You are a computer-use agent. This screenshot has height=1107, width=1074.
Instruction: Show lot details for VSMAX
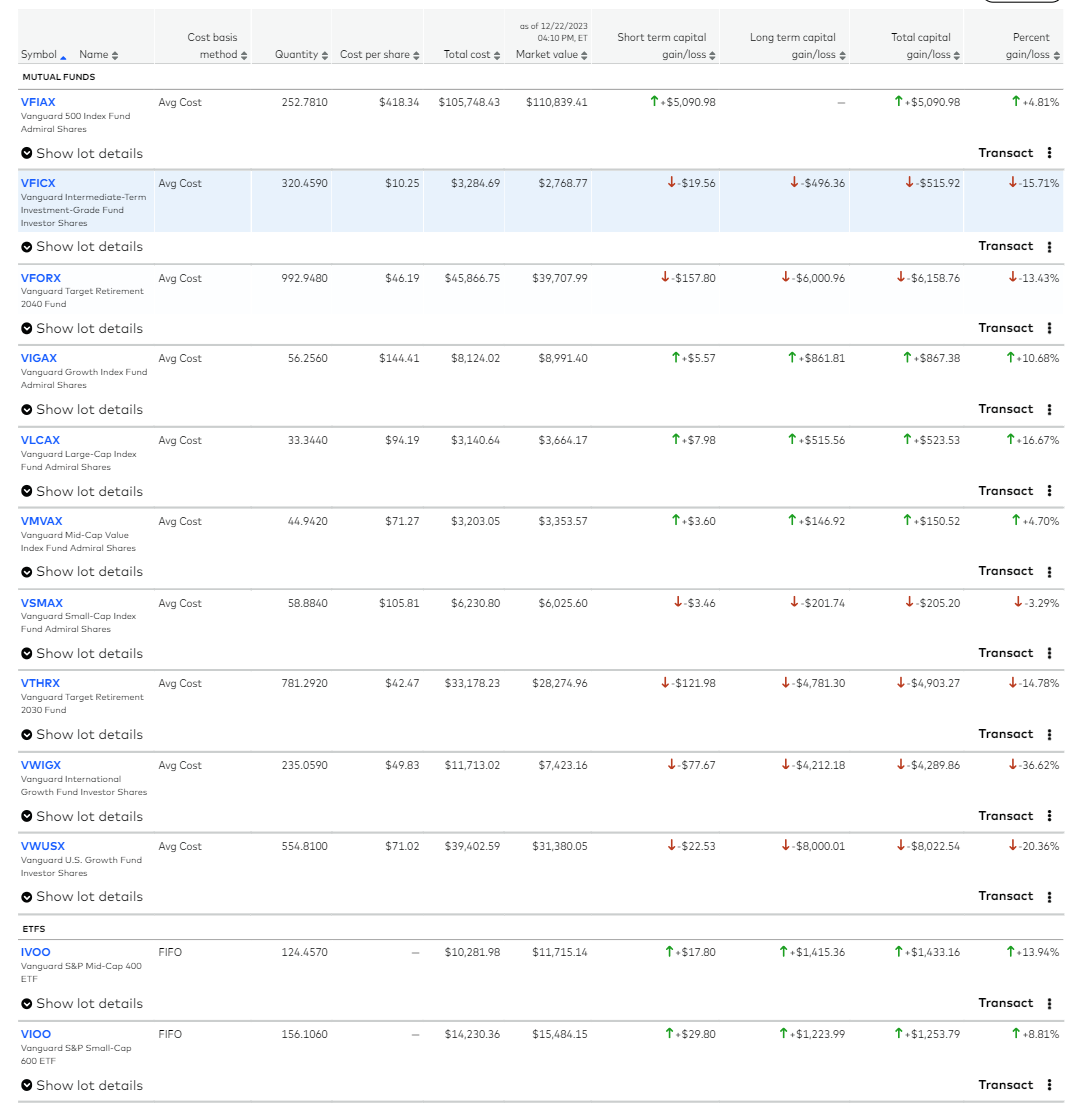point(82,654)
